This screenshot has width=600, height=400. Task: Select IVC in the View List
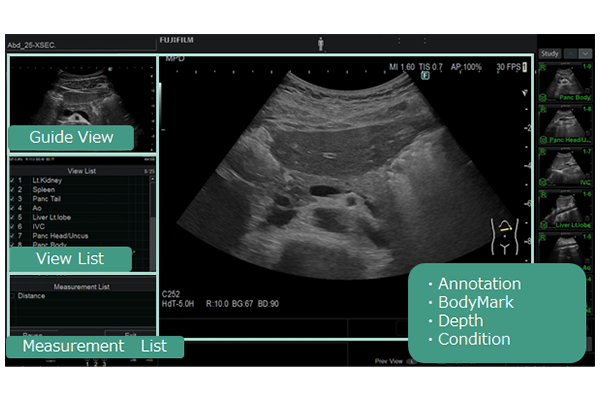tap(39, 227)
